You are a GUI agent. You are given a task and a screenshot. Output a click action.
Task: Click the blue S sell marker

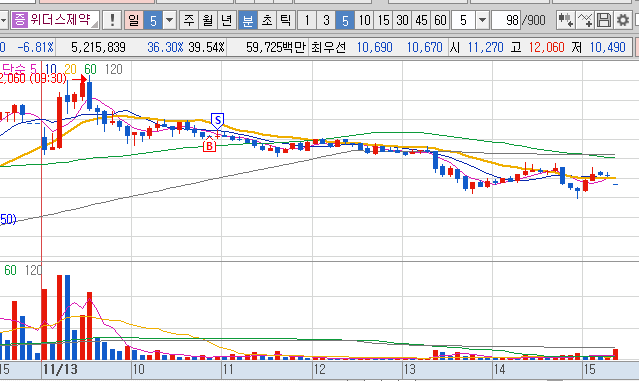pyautogui.click(x=218, y=121)
